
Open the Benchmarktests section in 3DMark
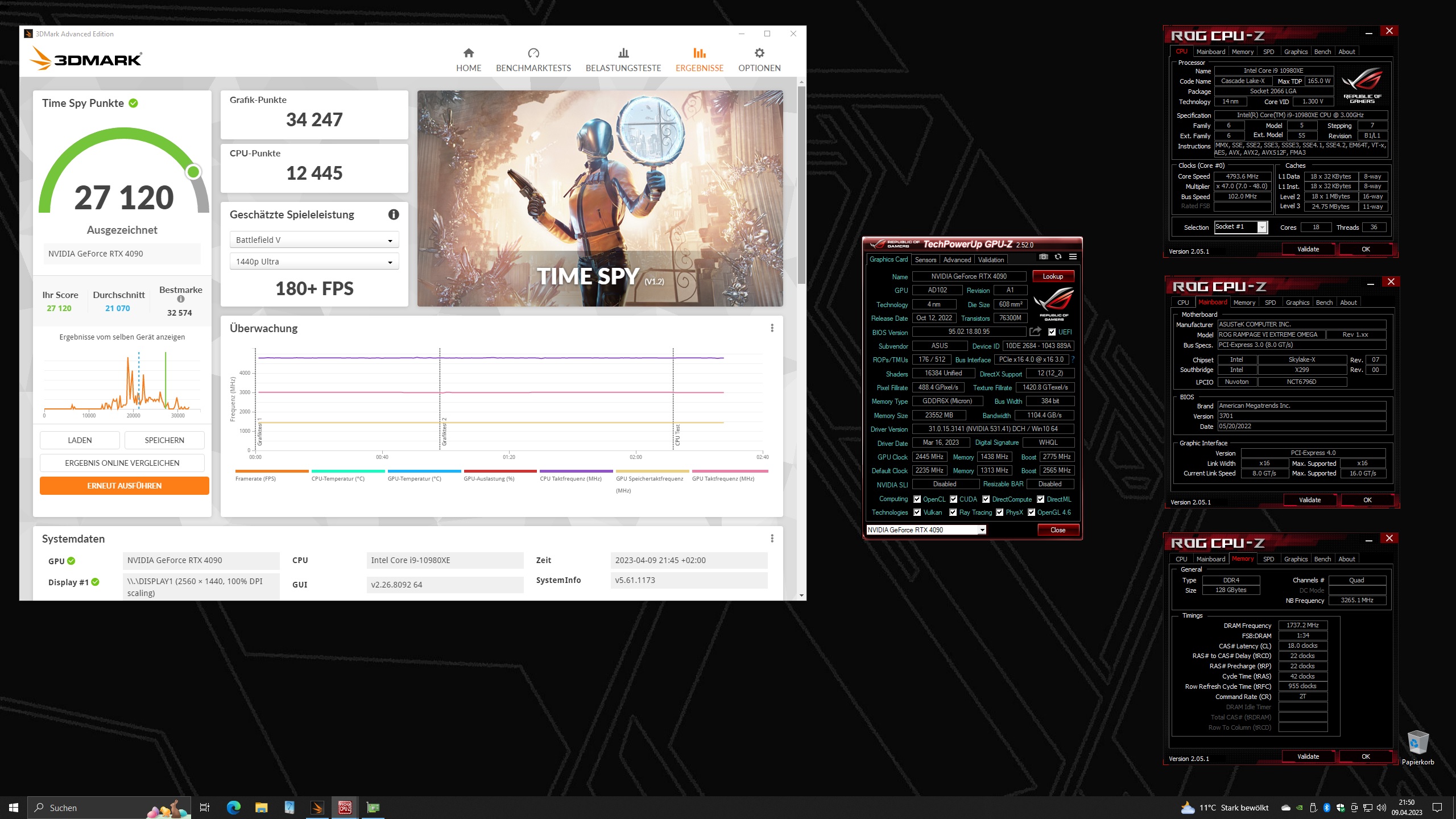(x=533, y=60)
